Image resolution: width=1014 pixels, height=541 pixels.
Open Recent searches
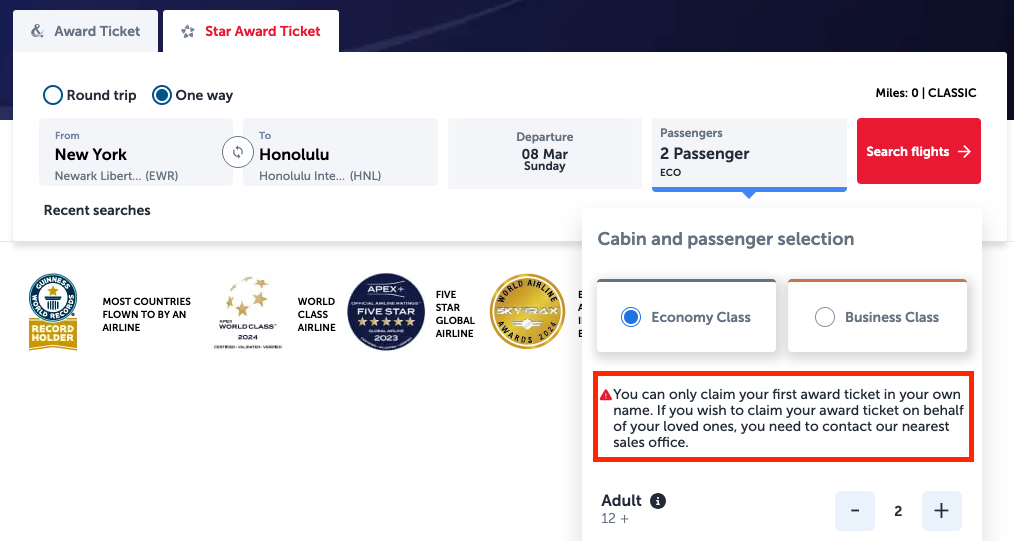[x=97, y=210]
